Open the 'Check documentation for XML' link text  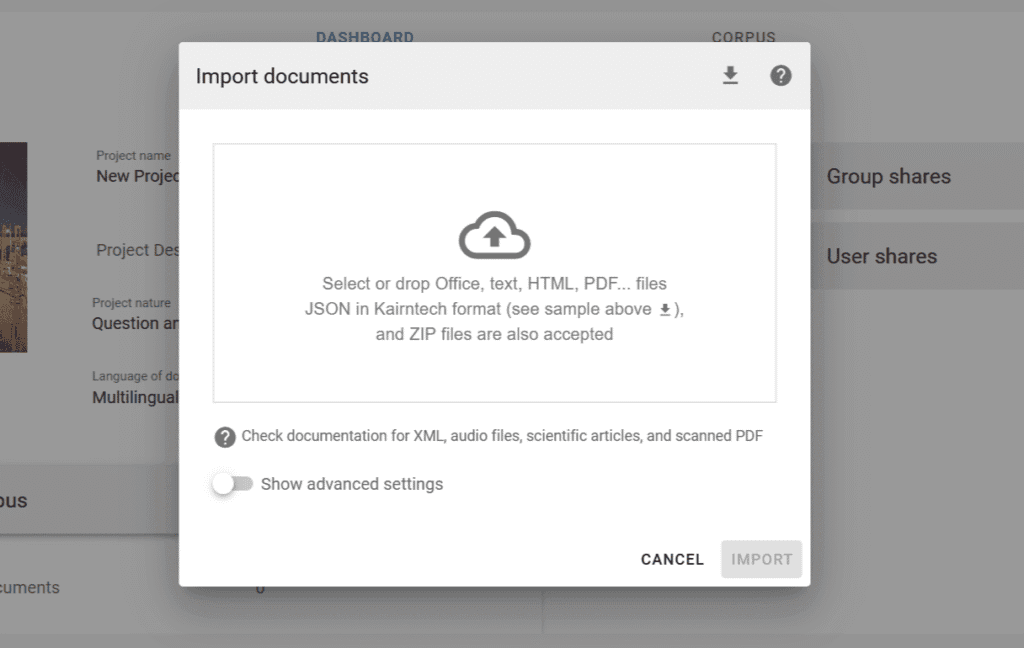pyautogui.click(x=502, y=436)
